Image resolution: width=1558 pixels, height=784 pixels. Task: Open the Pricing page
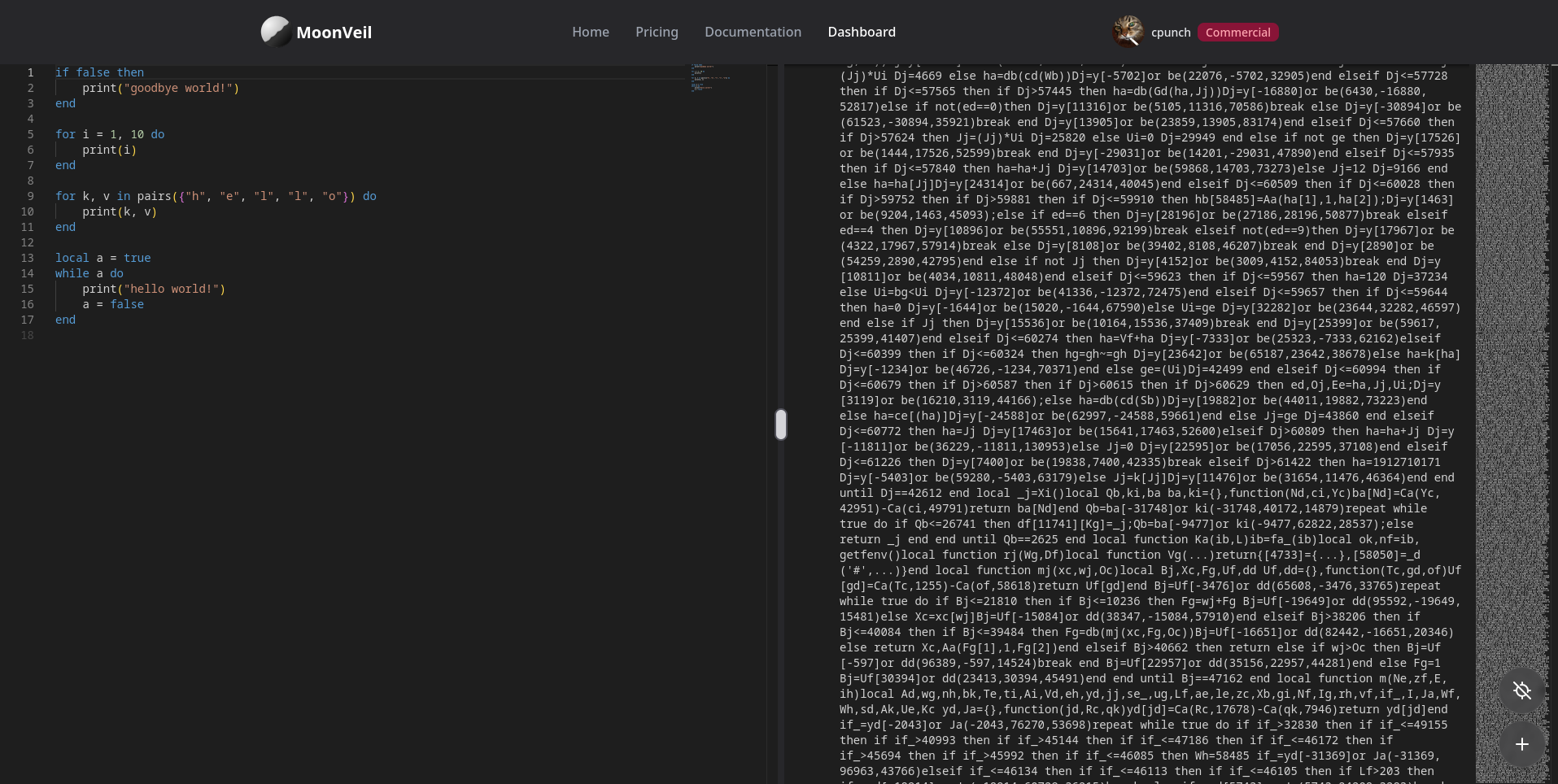[x=657, y=32]
